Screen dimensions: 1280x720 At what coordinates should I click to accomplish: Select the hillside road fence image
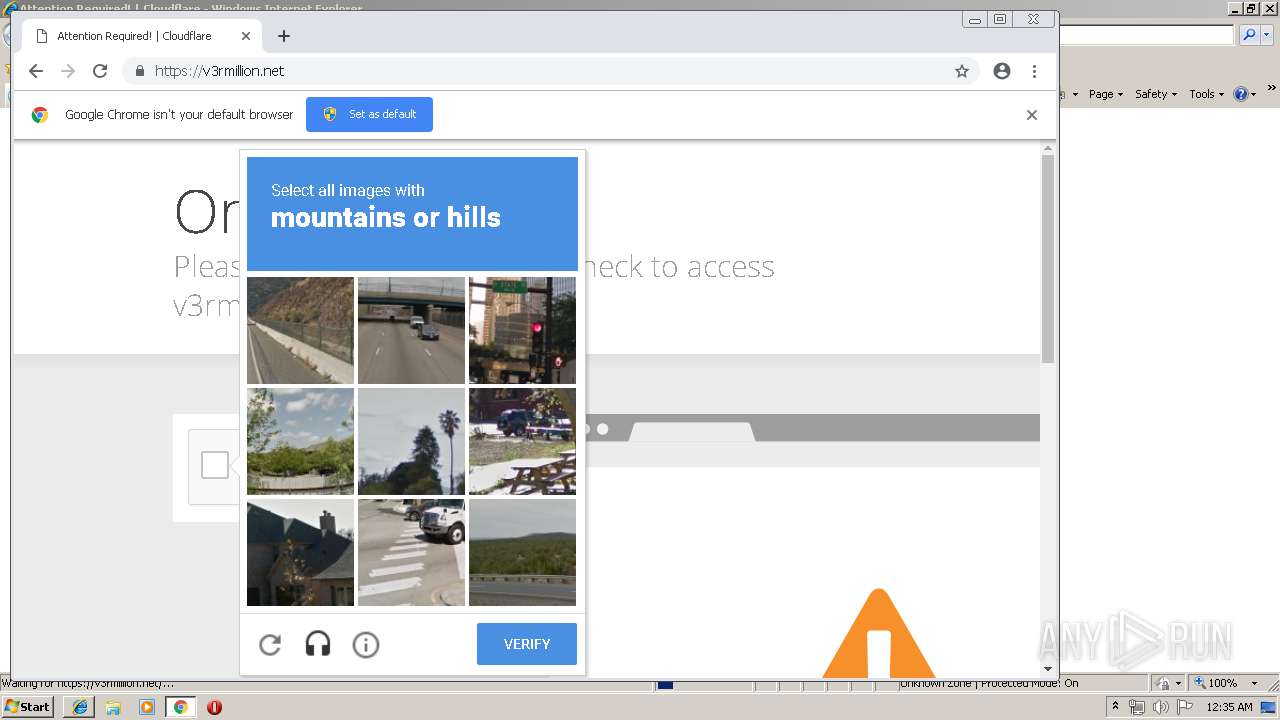tap(300, 330)
